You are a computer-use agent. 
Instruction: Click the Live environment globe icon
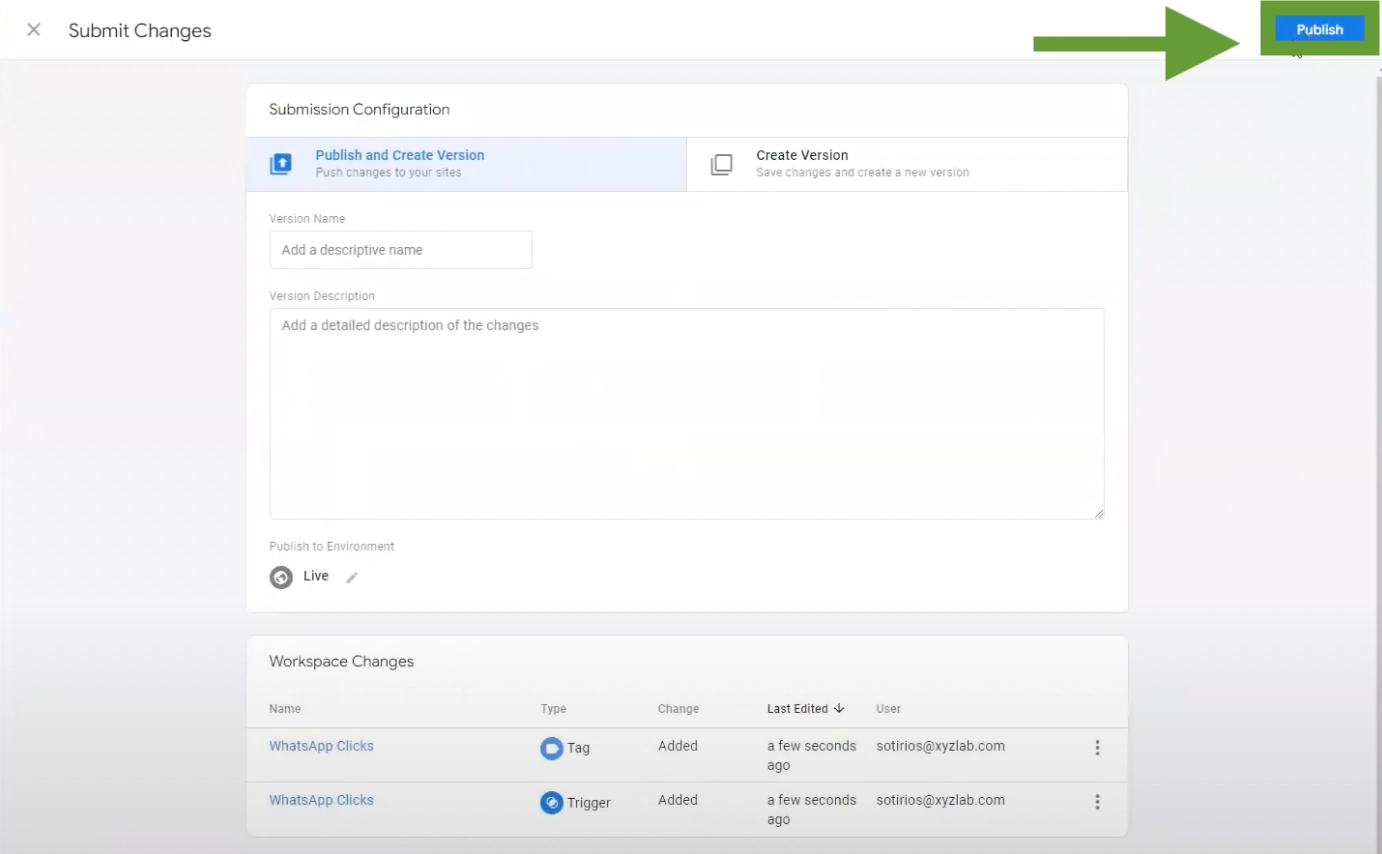point(281,578)
